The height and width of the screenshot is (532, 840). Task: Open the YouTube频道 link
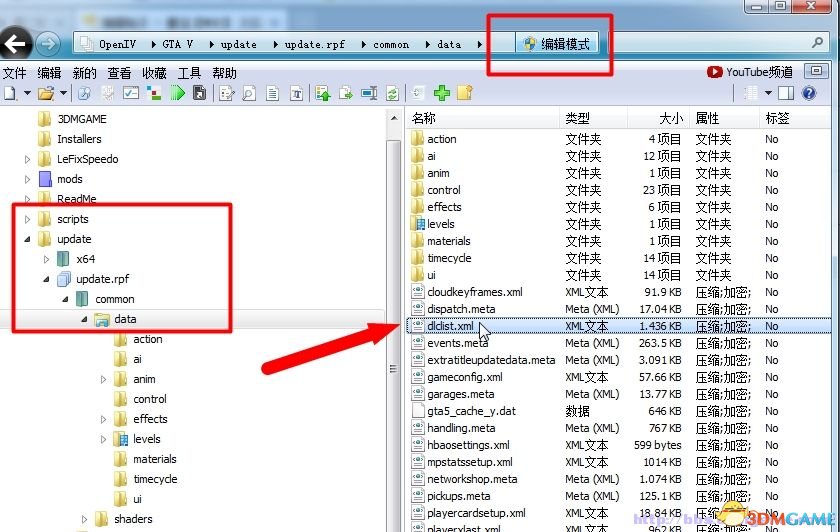pos(750,72)
